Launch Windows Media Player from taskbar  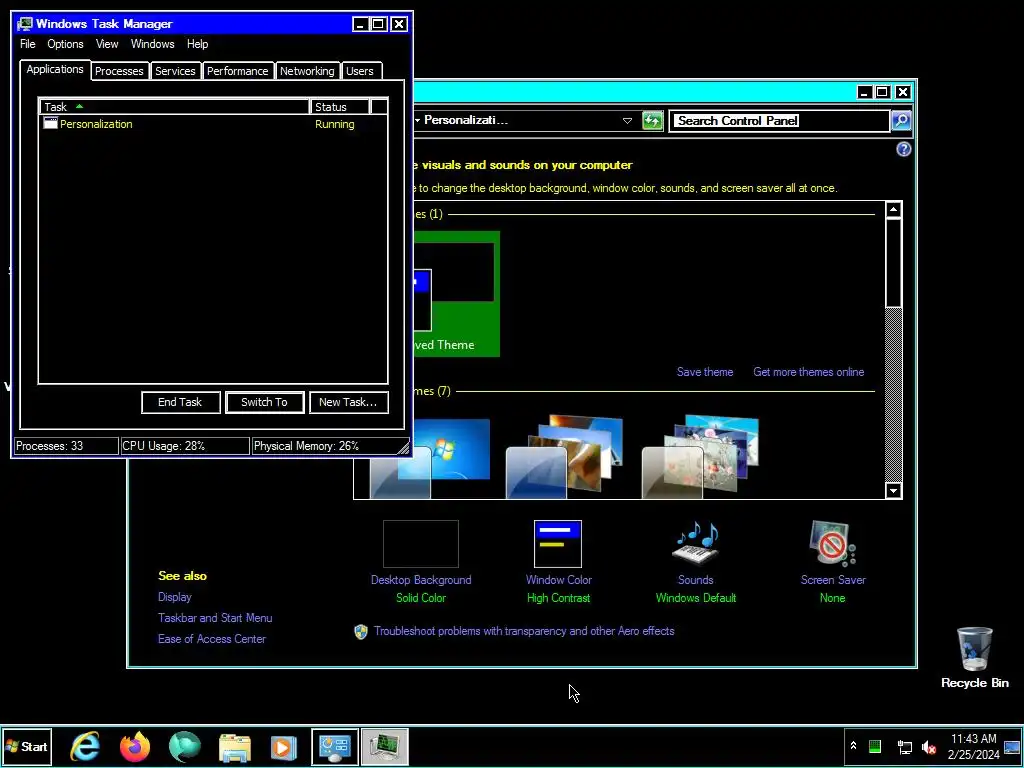pos(284,748)
